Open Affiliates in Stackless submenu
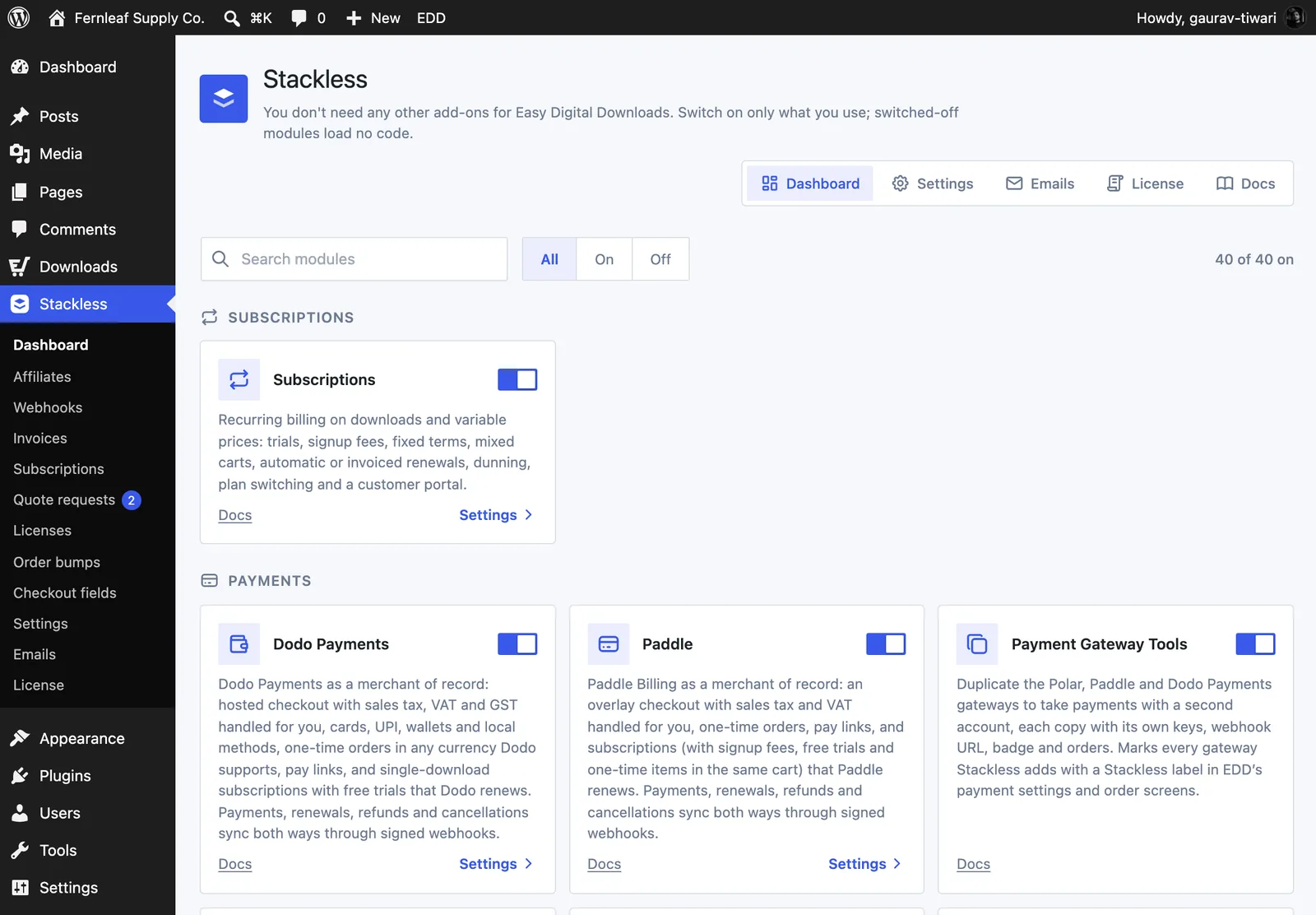 pyautogui.click(x=87, y=377)
